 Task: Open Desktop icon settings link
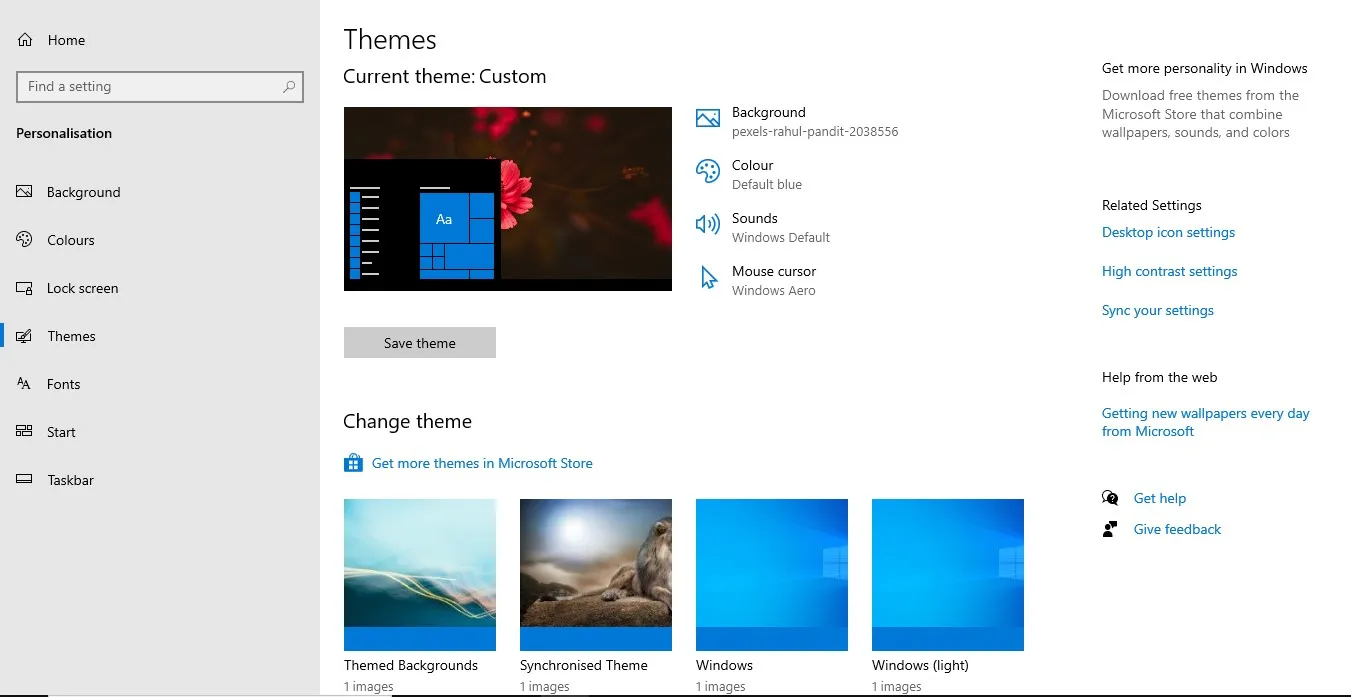(1168, 232)
